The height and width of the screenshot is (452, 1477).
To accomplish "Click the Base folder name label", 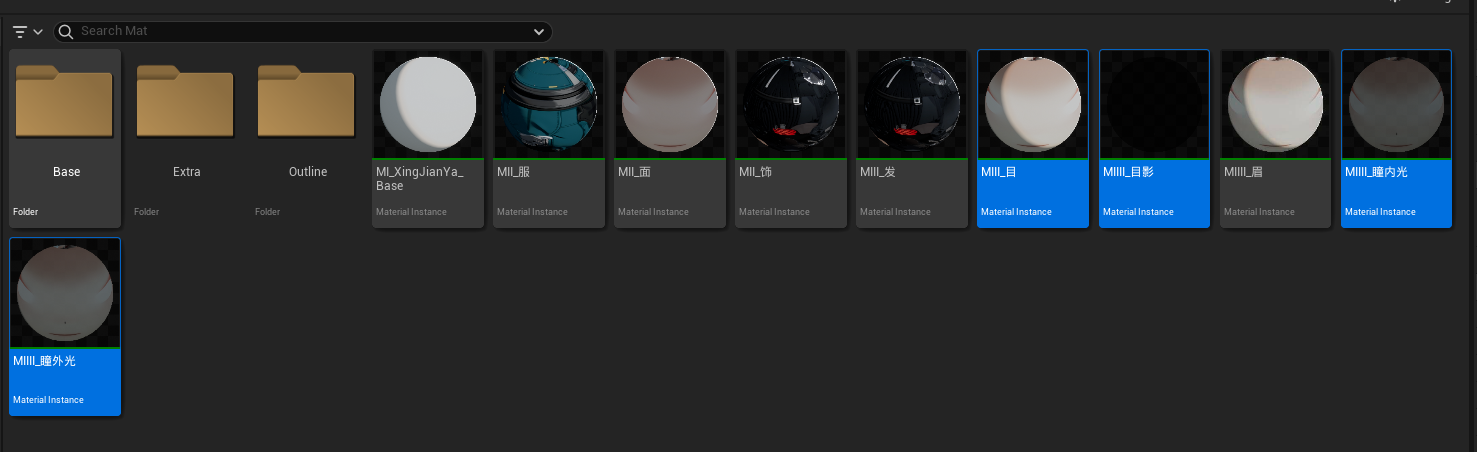I will (x=66, y=172).
